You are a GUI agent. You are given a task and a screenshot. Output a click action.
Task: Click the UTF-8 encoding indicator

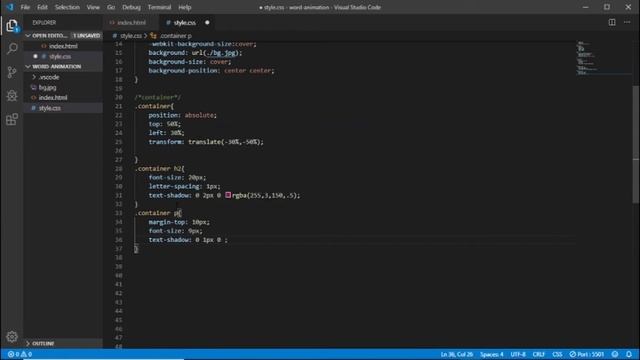518,354
